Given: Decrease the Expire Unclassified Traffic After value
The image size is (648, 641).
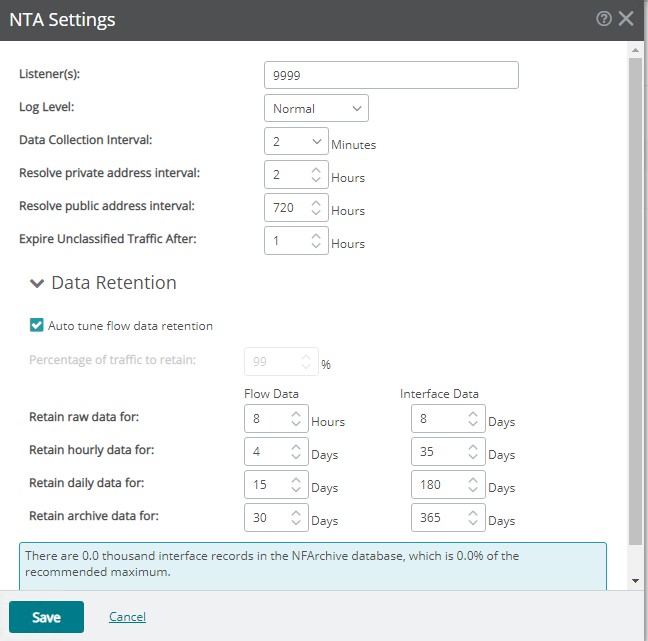Looking at the screenshot, I should point(316,245).
